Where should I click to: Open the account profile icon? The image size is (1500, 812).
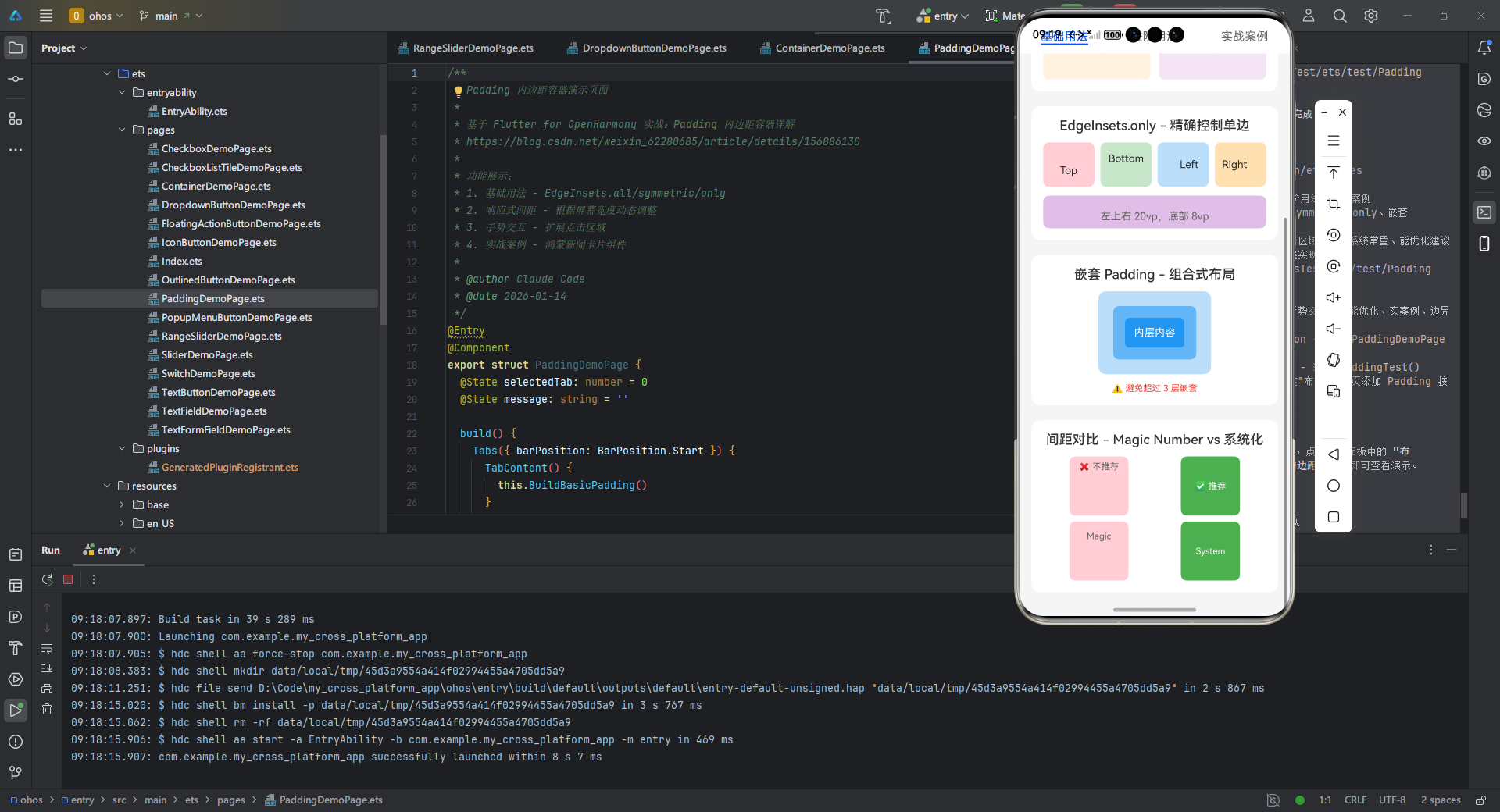coord(1309,16)
